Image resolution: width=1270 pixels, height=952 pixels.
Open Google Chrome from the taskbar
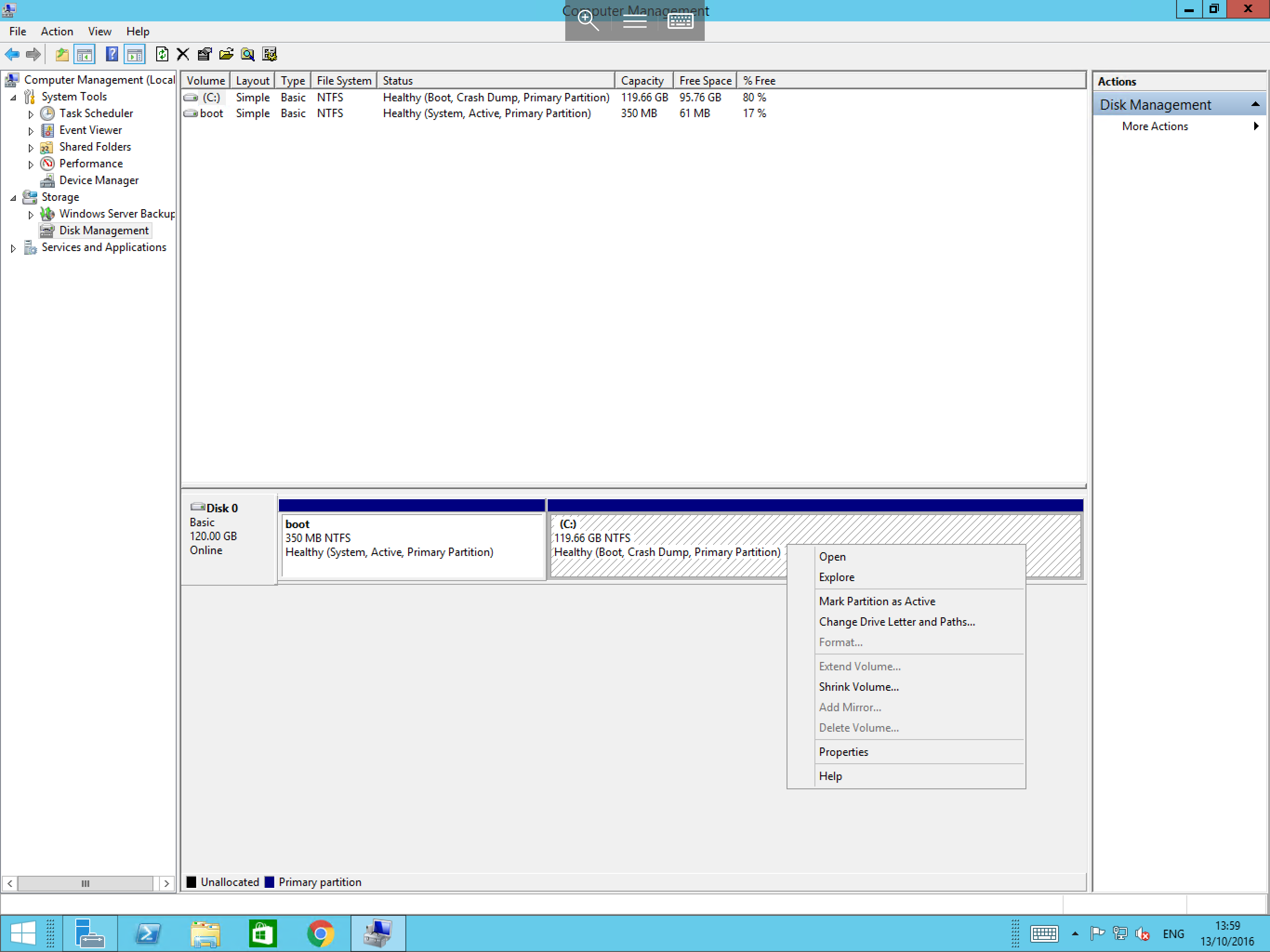(x=320, y=933)
